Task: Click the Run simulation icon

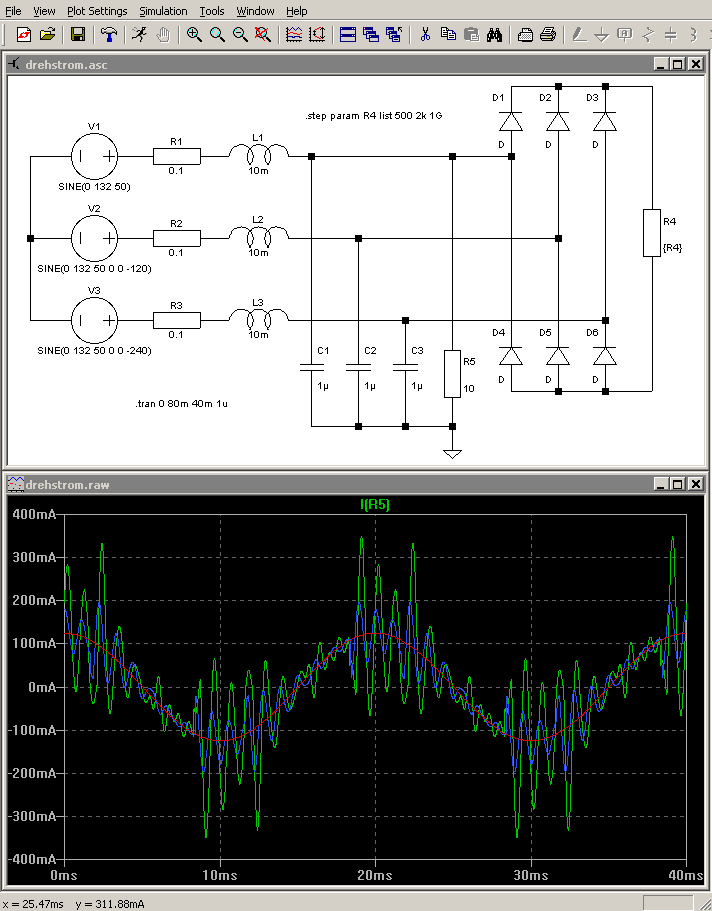Action: click(140, 34)
